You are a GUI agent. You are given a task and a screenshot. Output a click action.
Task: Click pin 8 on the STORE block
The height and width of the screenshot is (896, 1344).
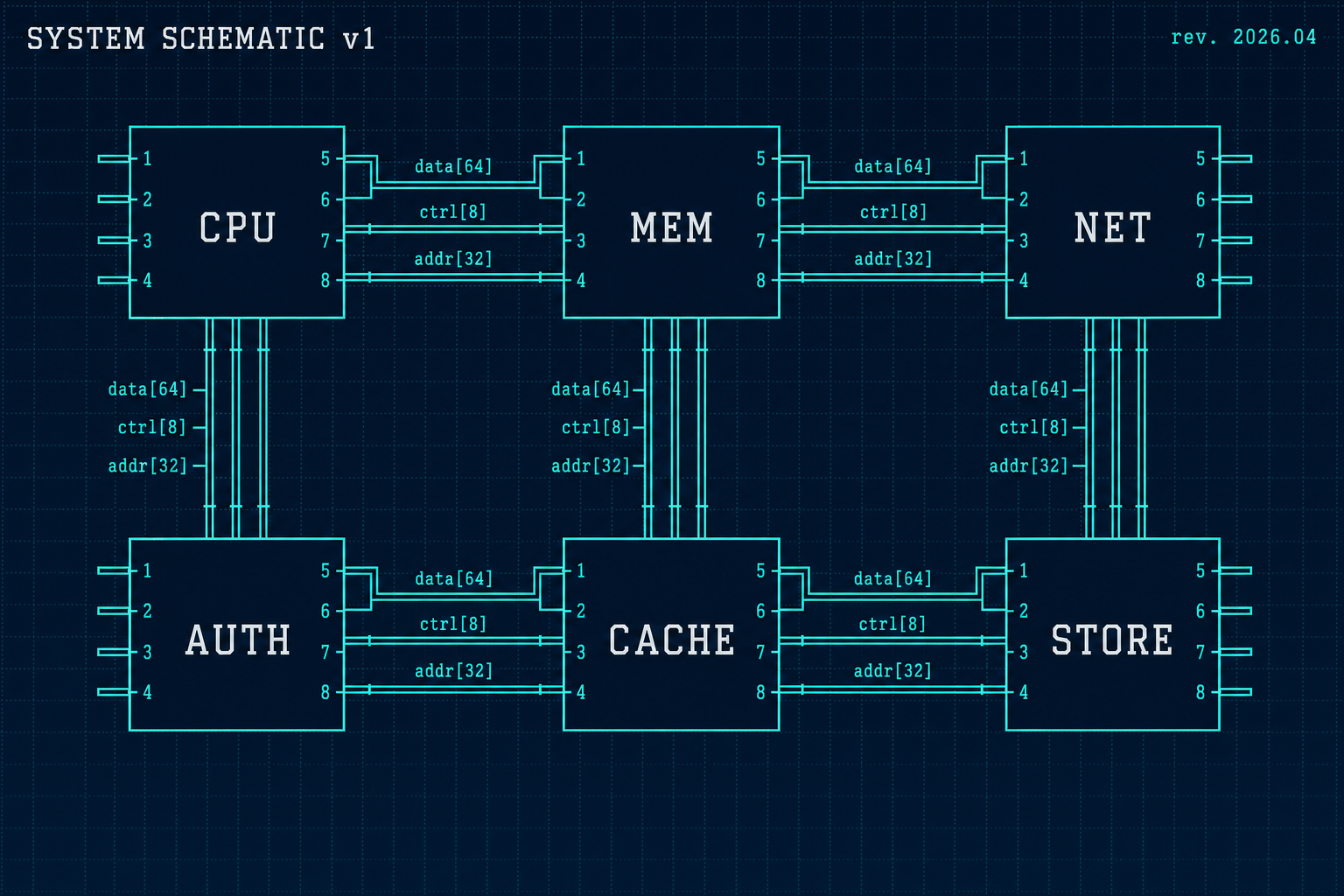pos(1200,692)
